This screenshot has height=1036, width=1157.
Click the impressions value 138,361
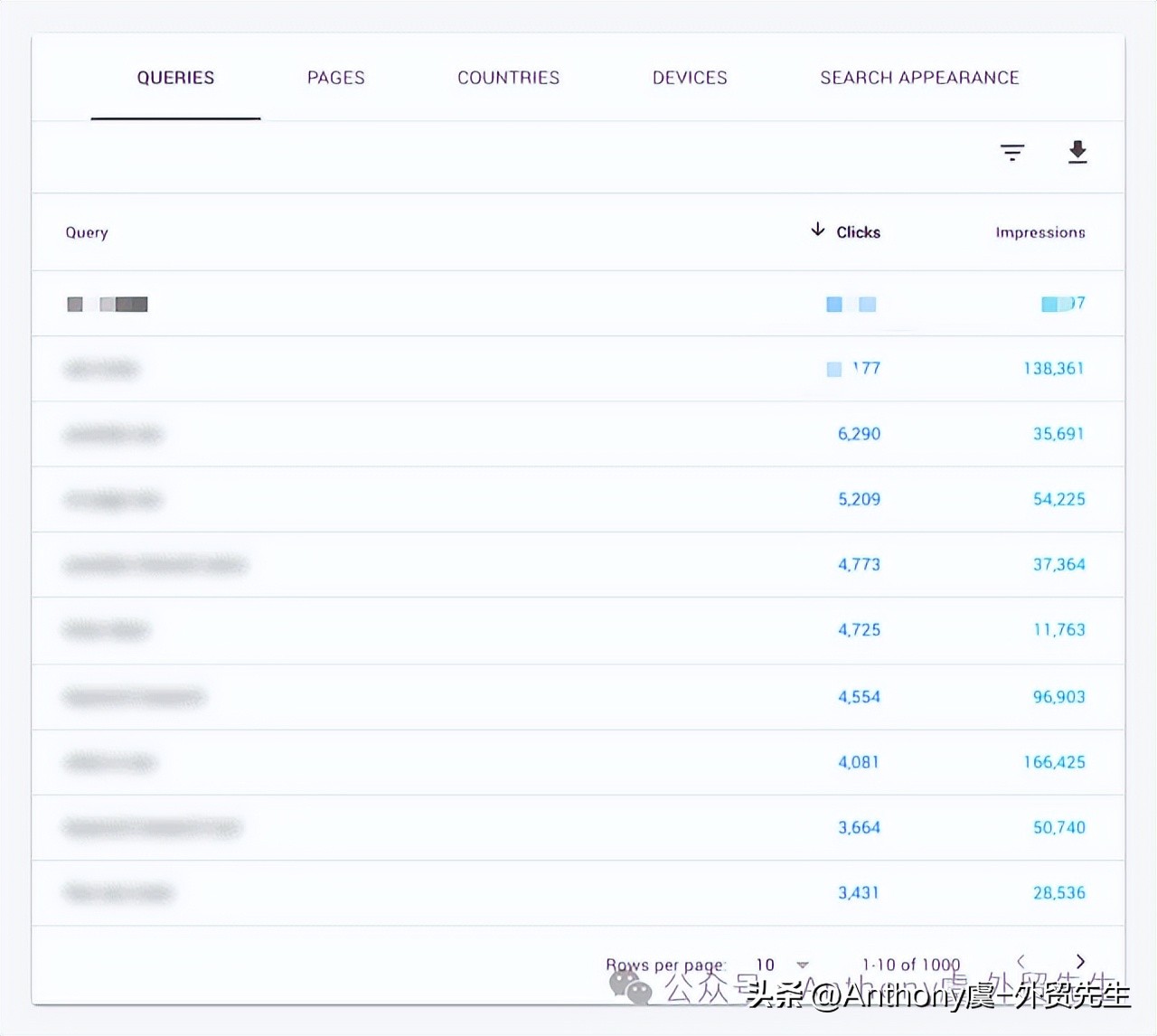pos(1055,368)
